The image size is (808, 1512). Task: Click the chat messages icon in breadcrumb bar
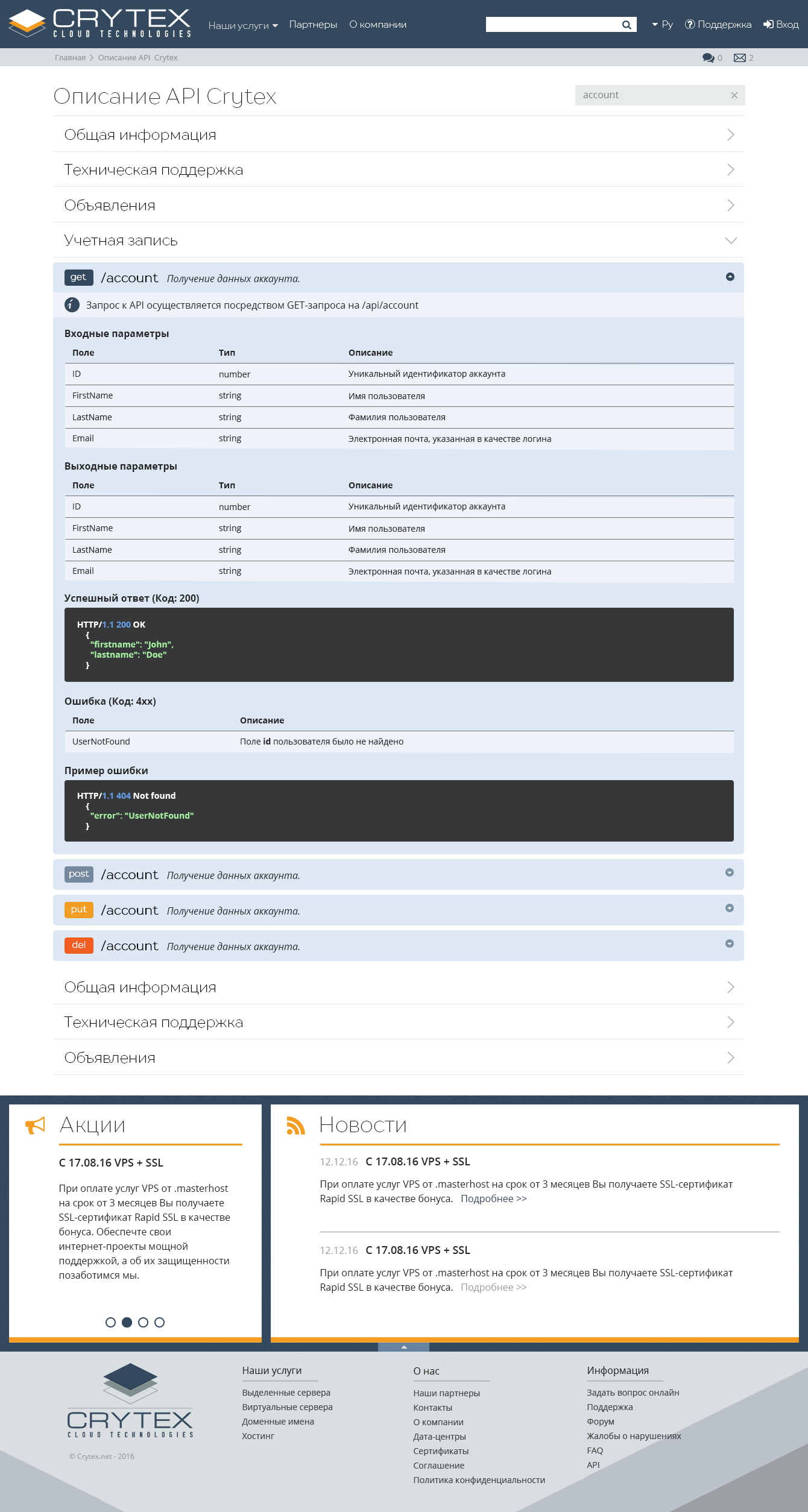point(708,58)
